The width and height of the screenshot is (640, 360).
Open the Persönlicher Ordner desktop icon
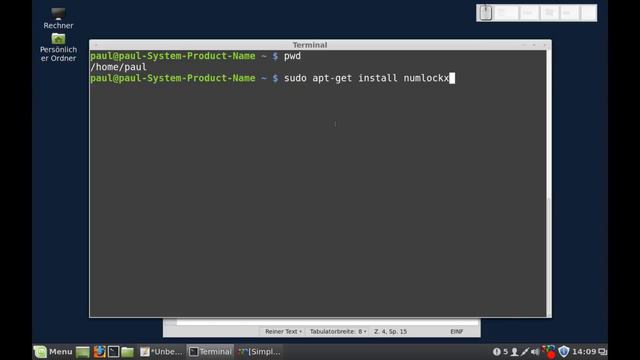click(58, 48)
